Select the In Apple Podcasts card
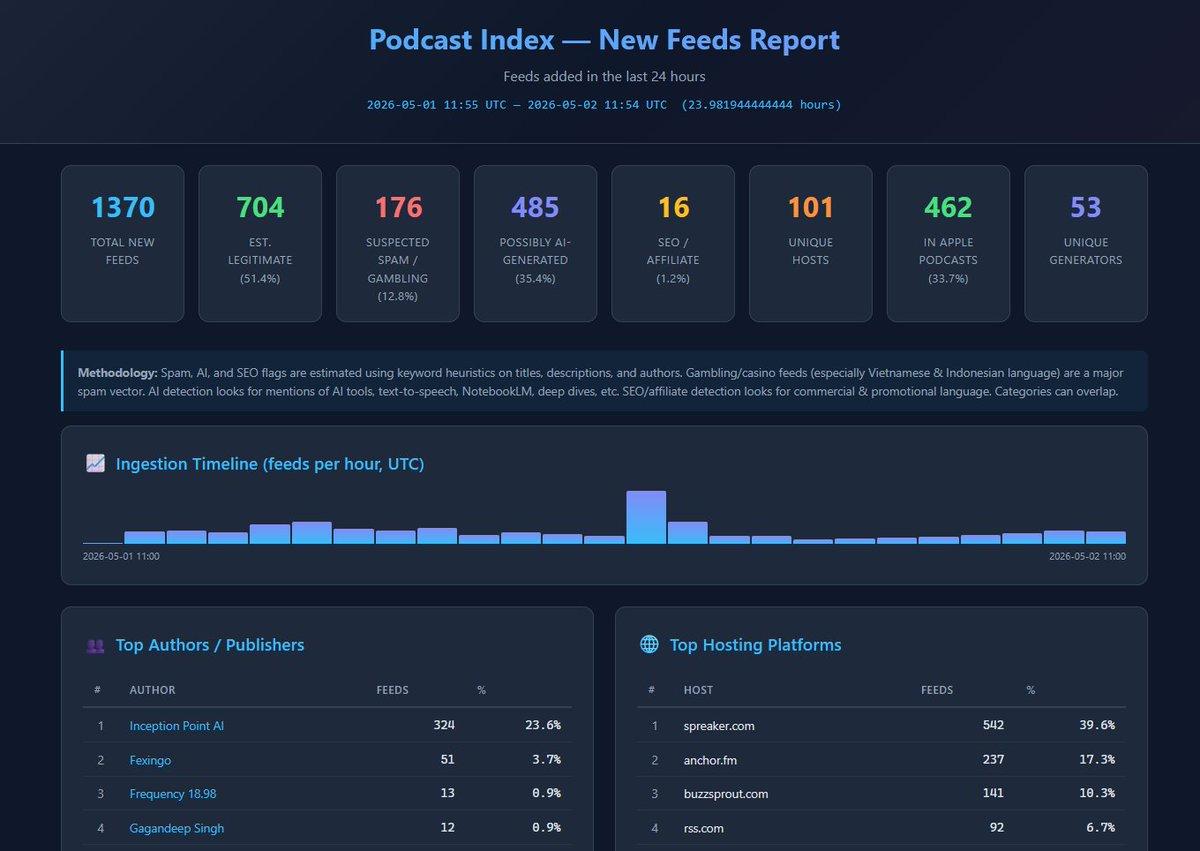1200x851 pixels. click(948, 244)
